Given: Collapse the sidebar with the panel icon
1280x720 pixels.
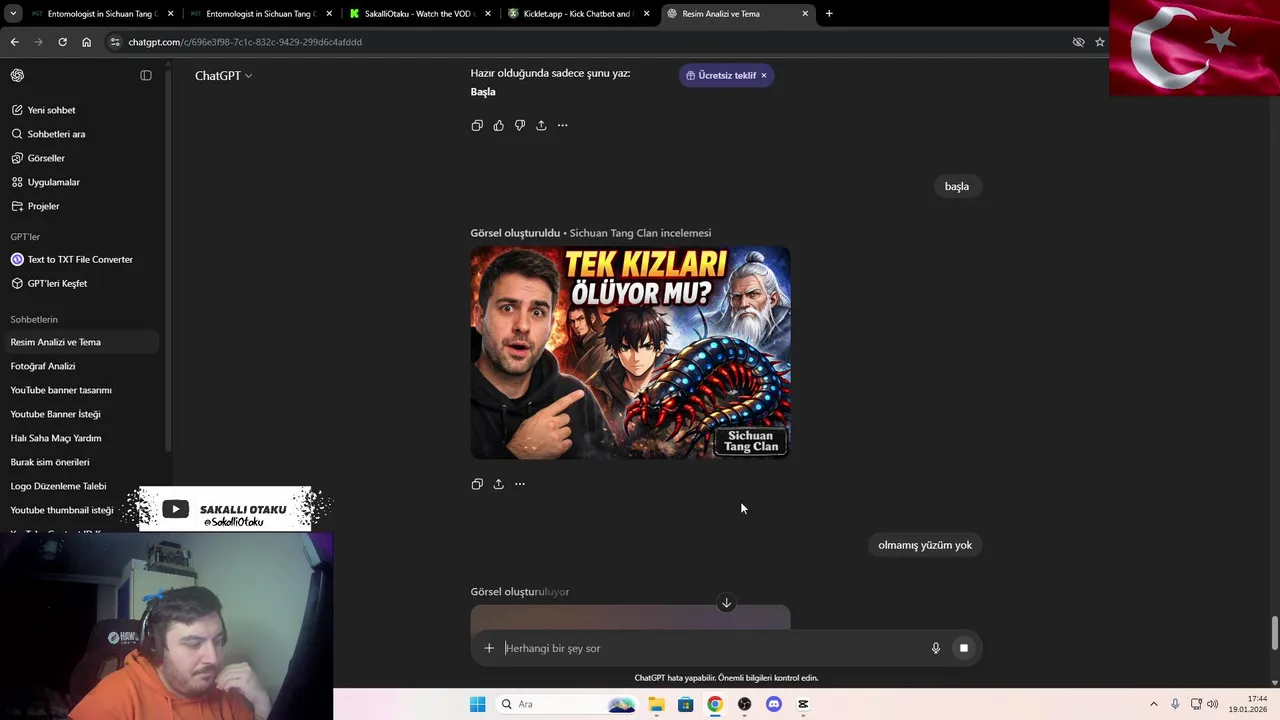Looking at the screenshot, I should tap(146, 75).
